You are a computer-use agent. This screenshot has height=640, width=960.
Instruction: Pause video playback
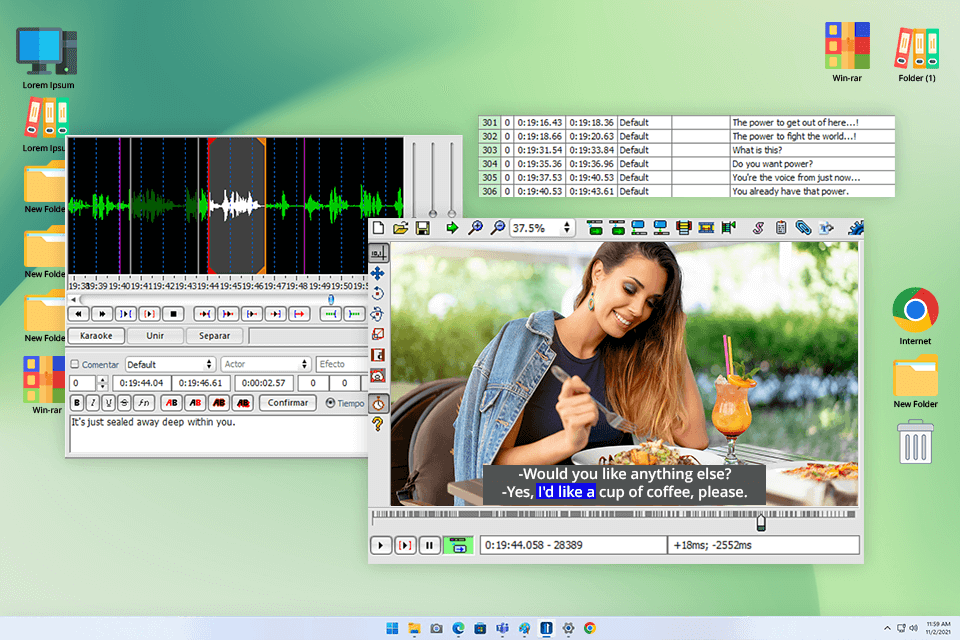tap(429, 545)
